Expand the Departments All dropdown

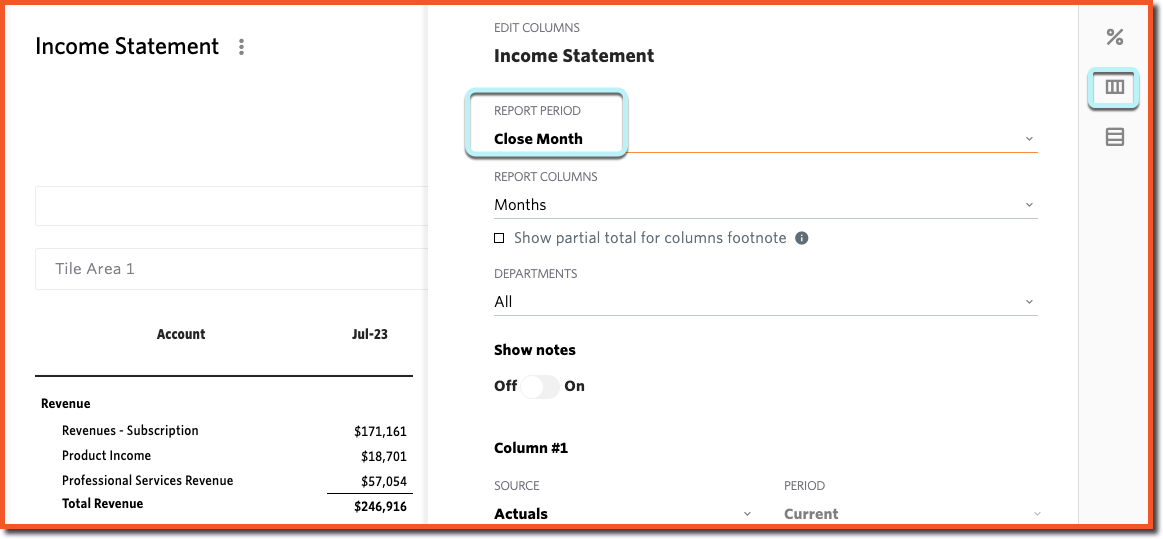[x=765, y=302]
